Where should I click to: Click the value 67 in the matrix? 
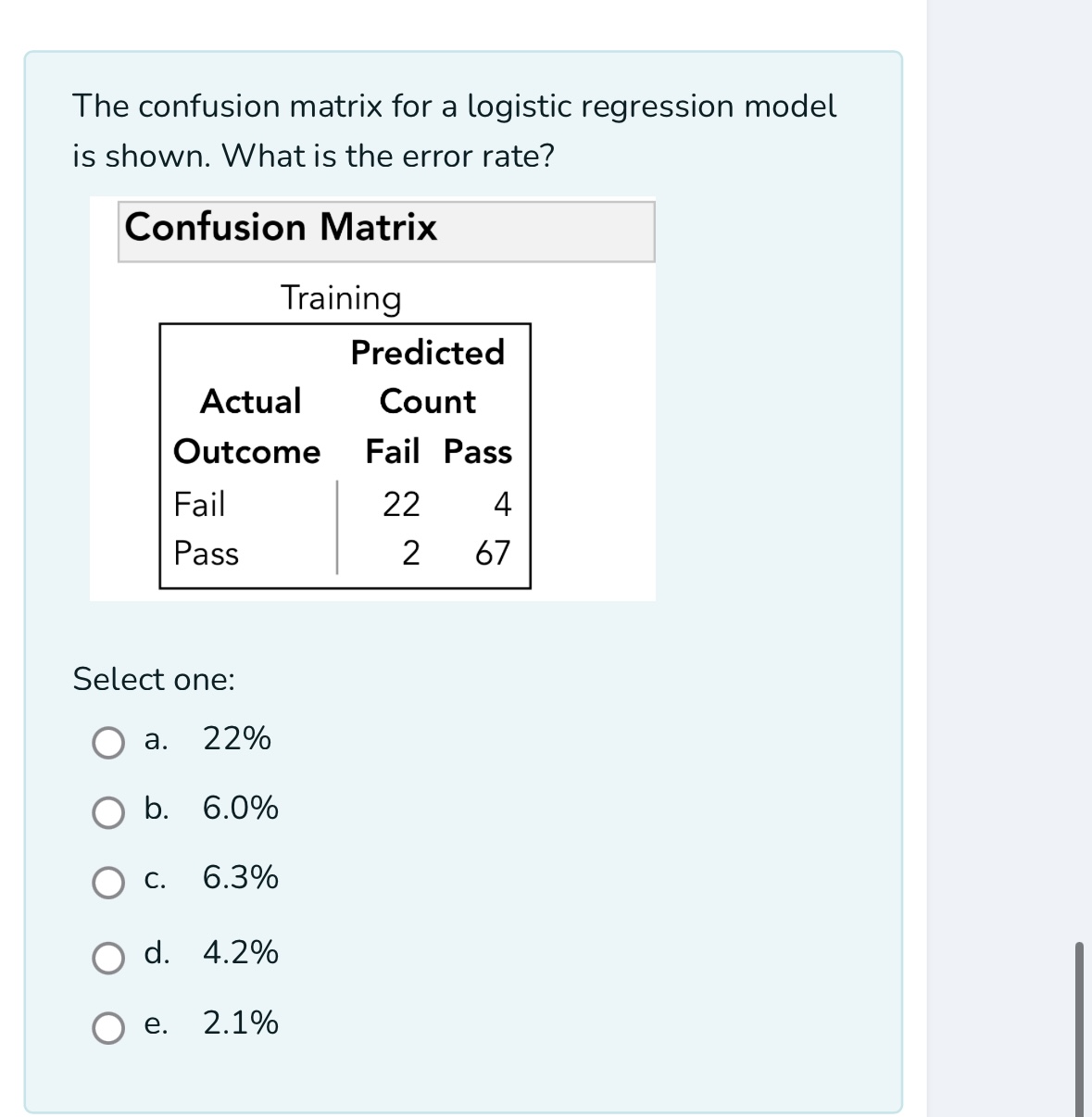pyautogui.click(x=493, y=554)
